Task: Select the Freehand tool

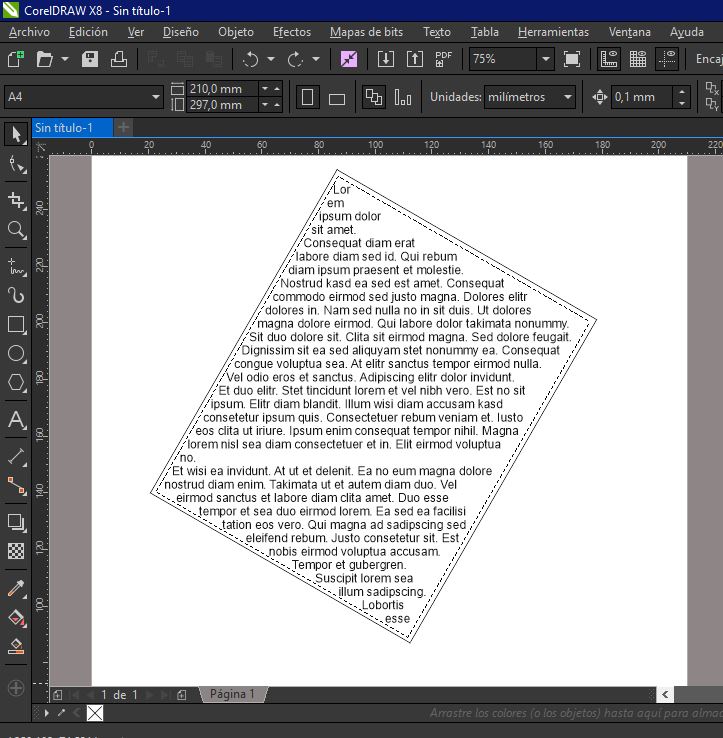Action: click(x=16, y=266)
